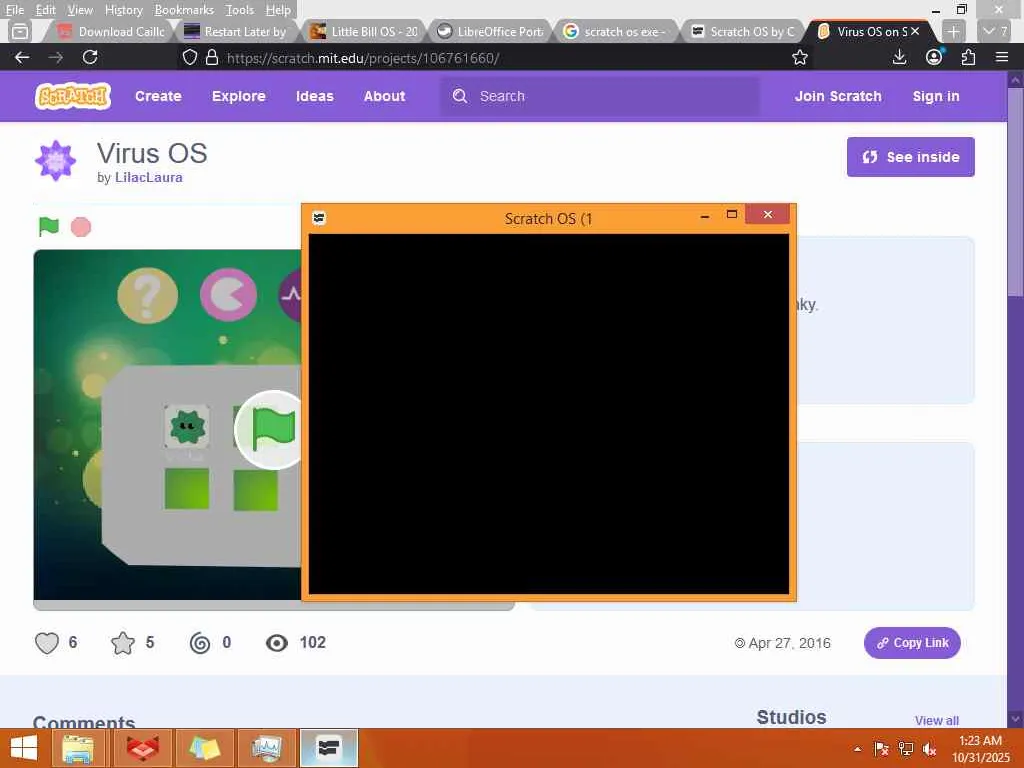Click Sign in in the header
1024x768 pixels.
click(936, 96)
